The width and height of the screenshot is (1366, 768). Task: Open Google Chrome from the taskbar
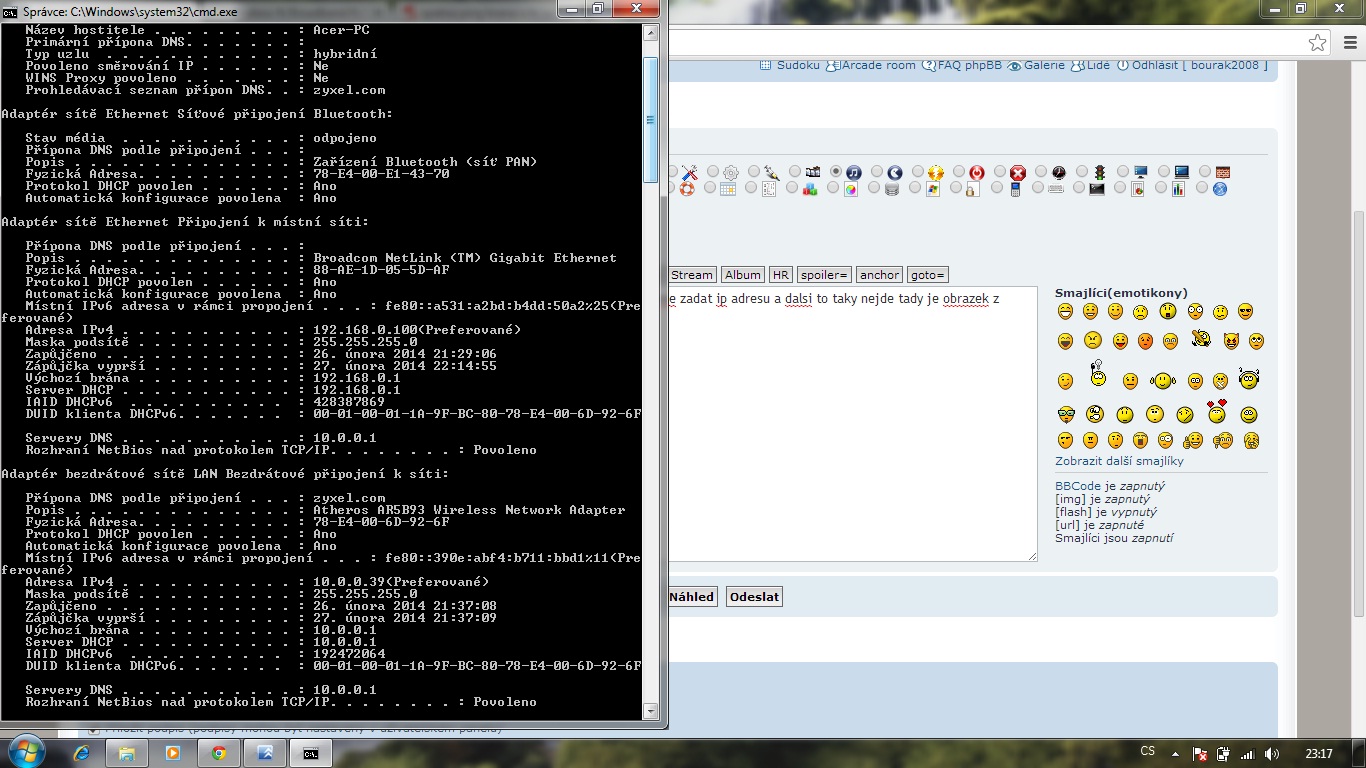[219, 753]
